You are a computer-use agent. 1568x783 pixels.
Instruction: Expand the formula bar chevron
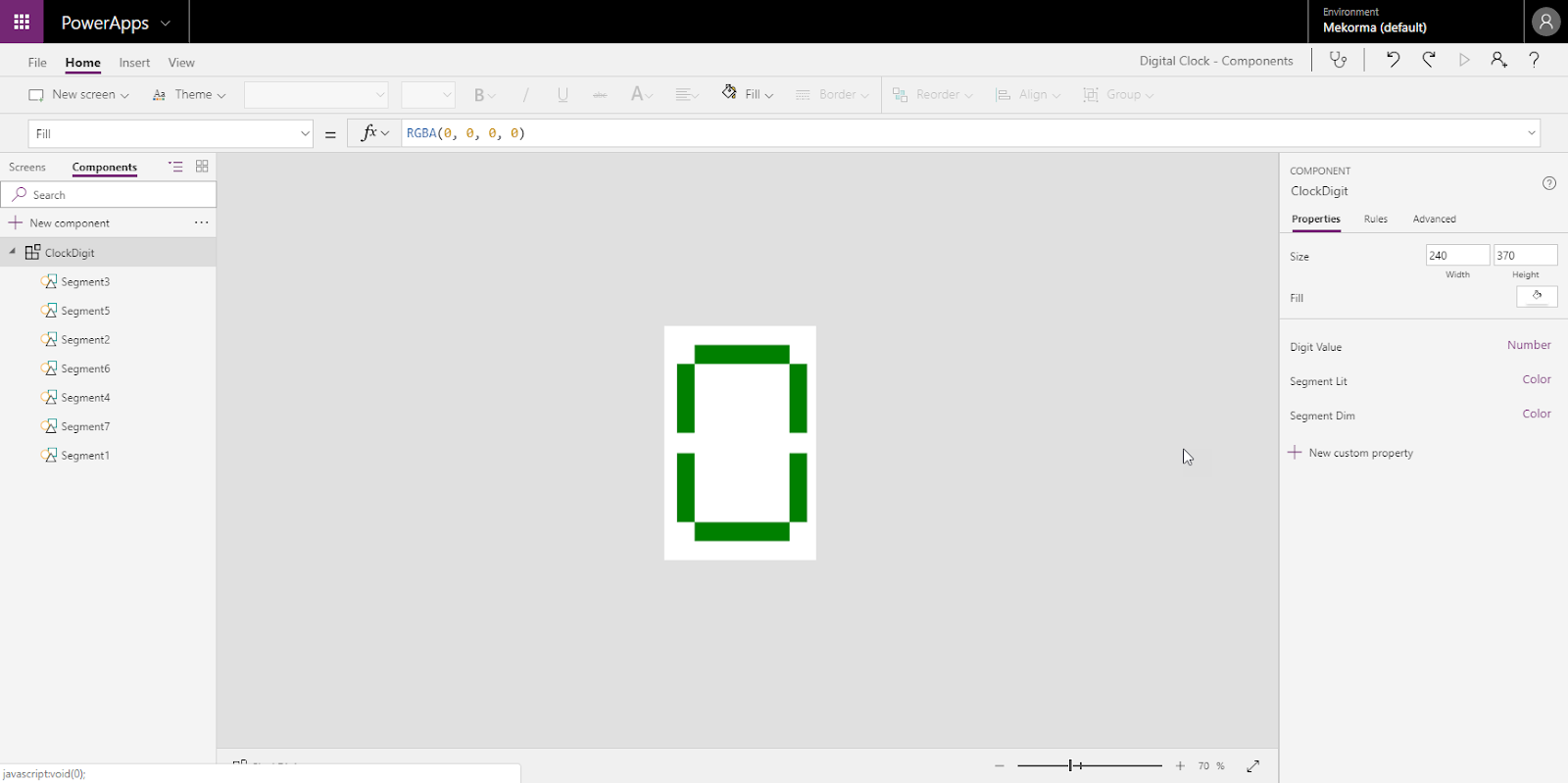tap(1532, 133)
